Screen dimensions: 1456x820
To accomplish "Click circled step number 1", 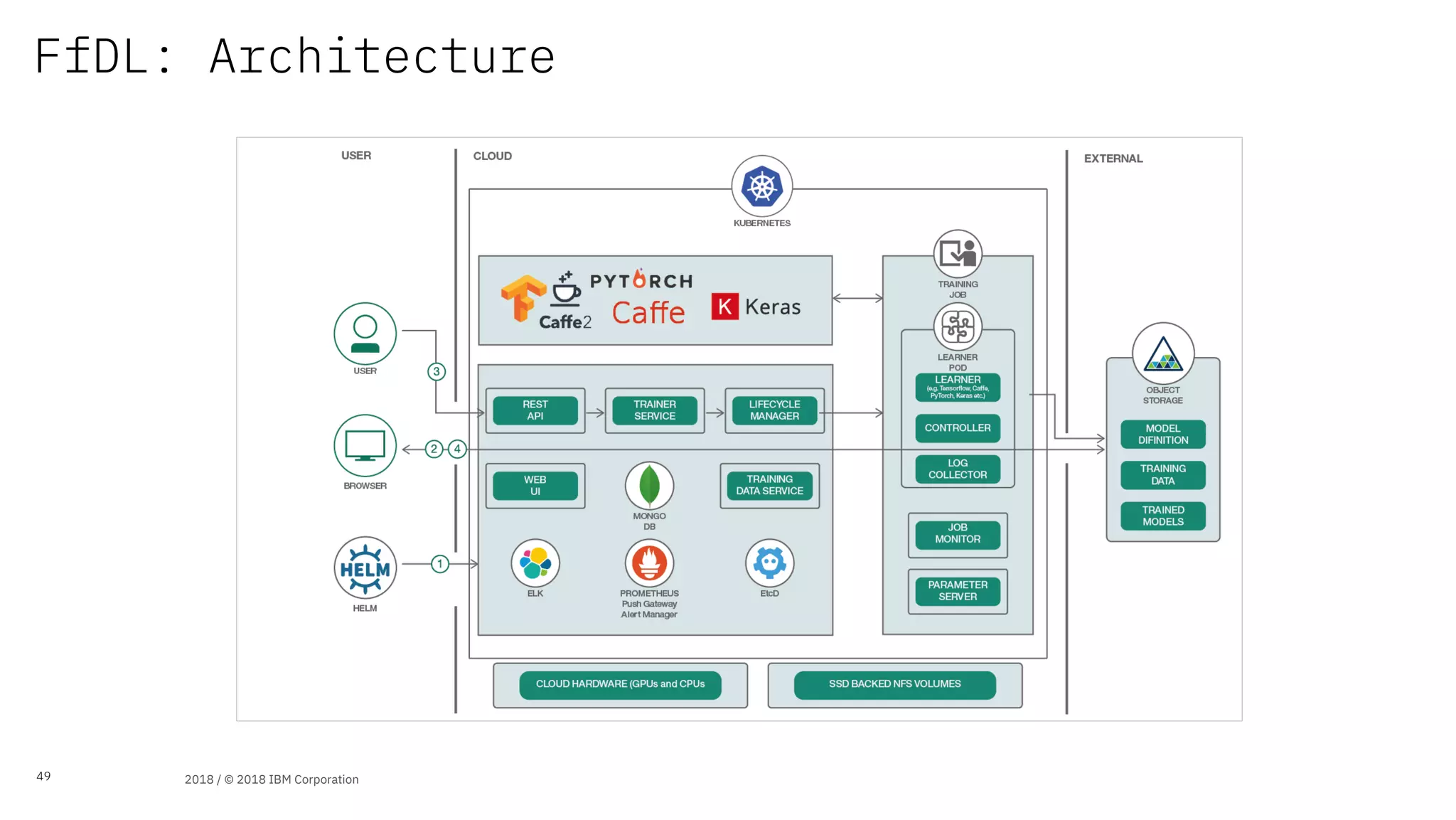I will (440, 564).
